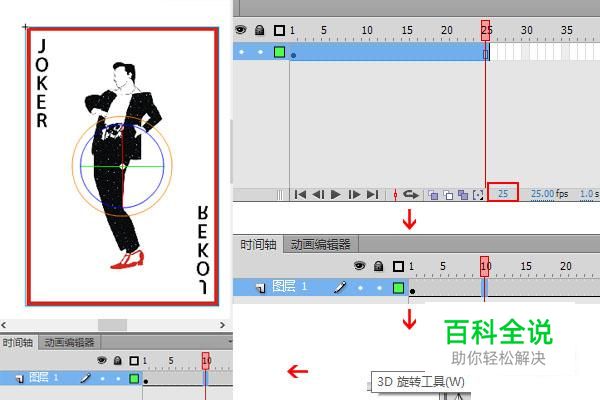Image resolution: width=600 pixels, height=400 pixels.
Task: Click the horizontal scrollbar thumb below stage
Action: click(x=112, y=325)
